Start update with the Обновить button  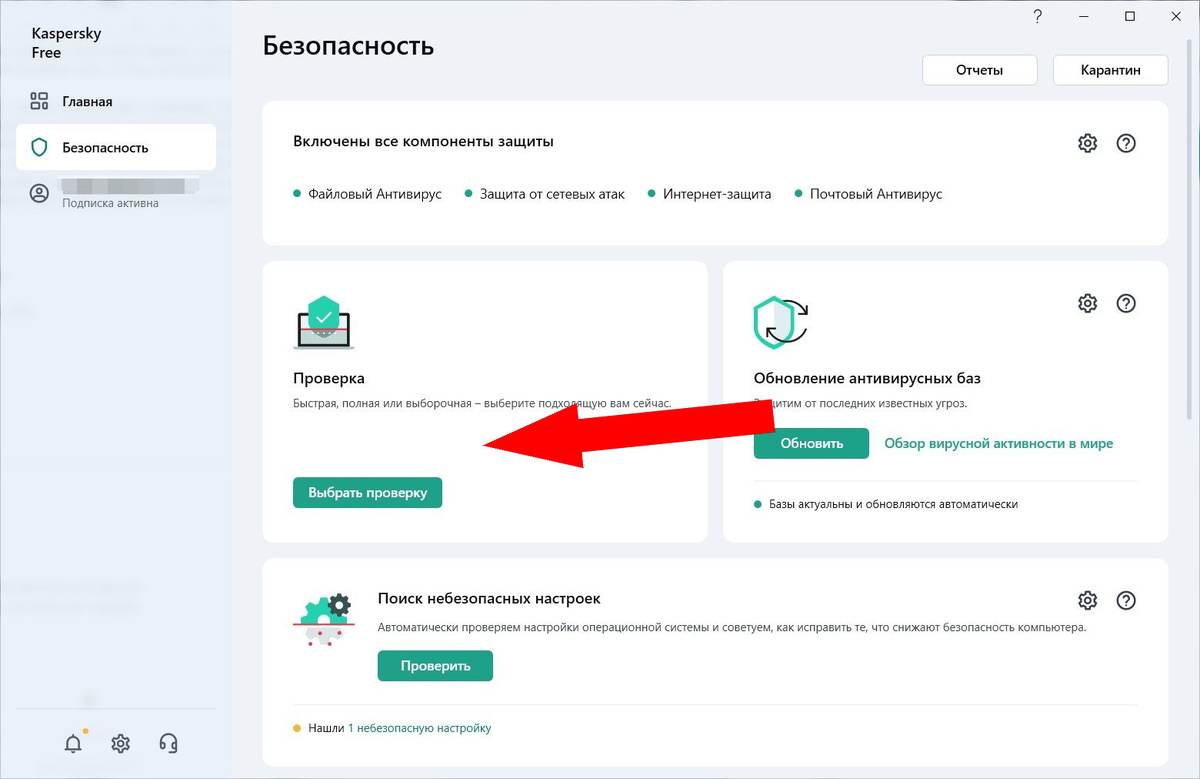[811, 443]
